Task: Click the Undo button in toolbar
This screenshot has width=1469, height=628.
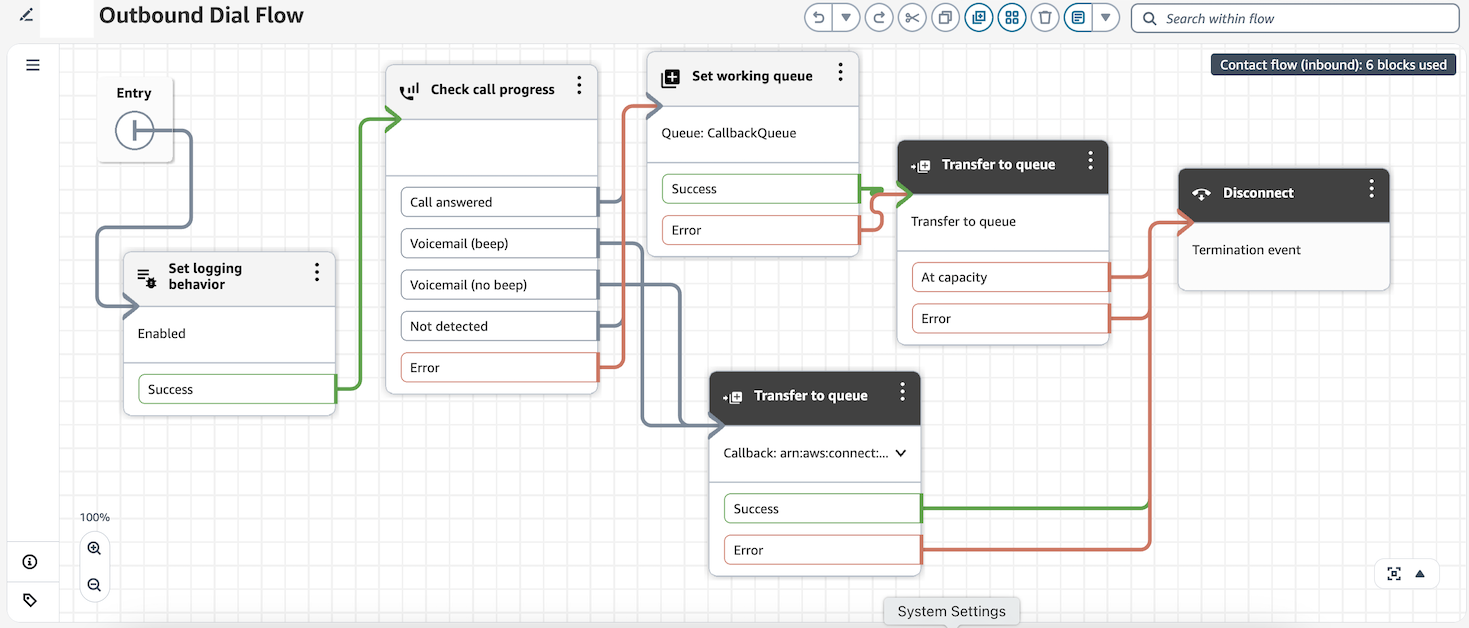Action: pos(819,18)
